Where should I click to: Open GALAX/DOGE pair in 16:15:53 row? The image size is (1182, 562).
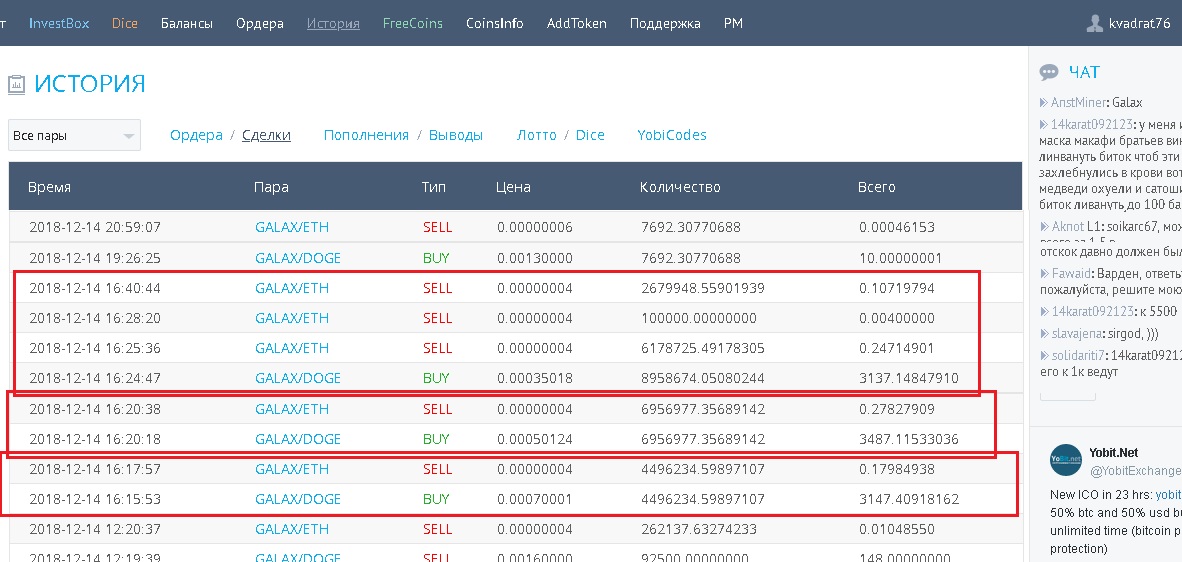click(298, 499)
